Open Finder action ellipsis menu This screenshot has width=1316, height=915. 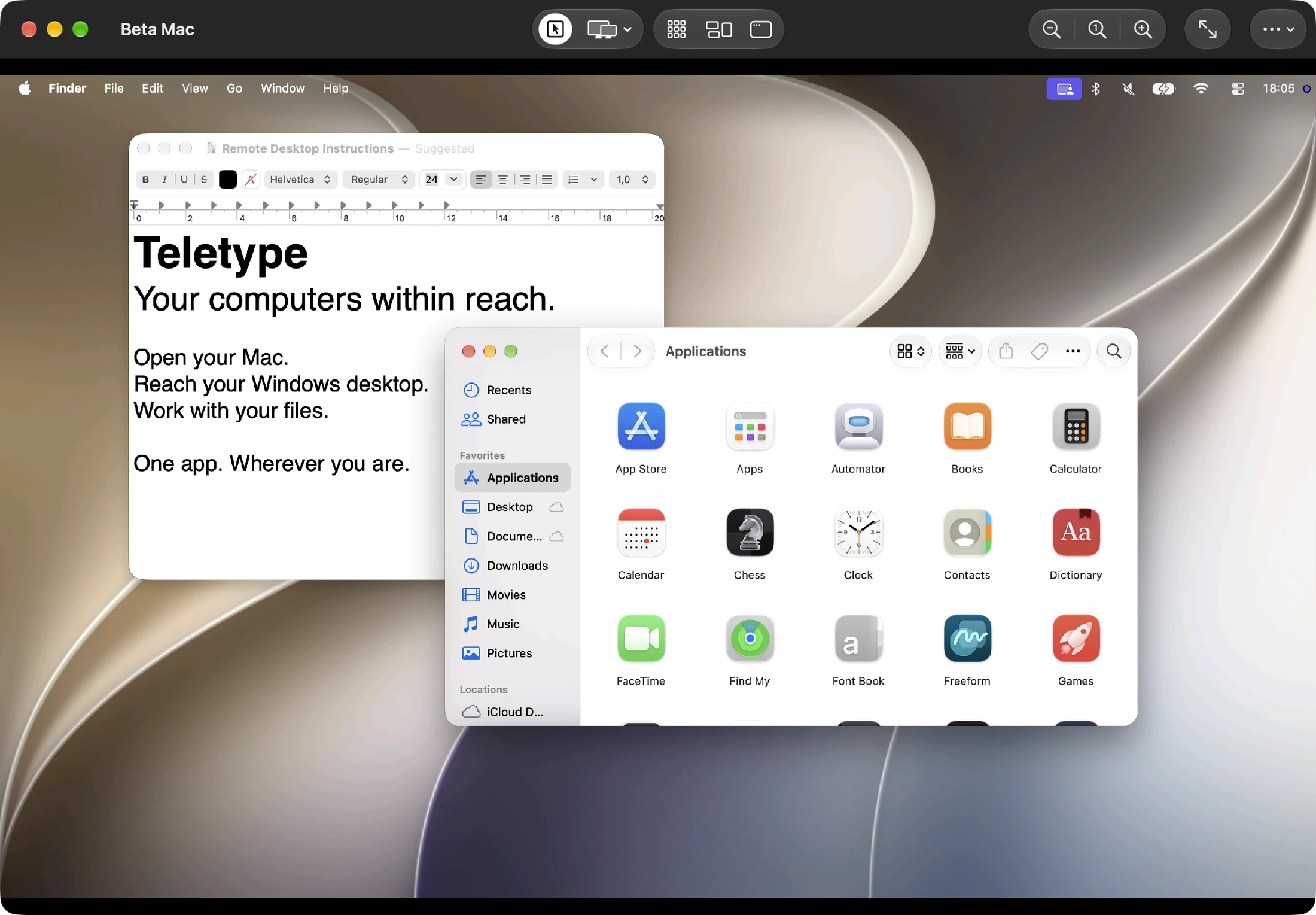coord(1073,351)
